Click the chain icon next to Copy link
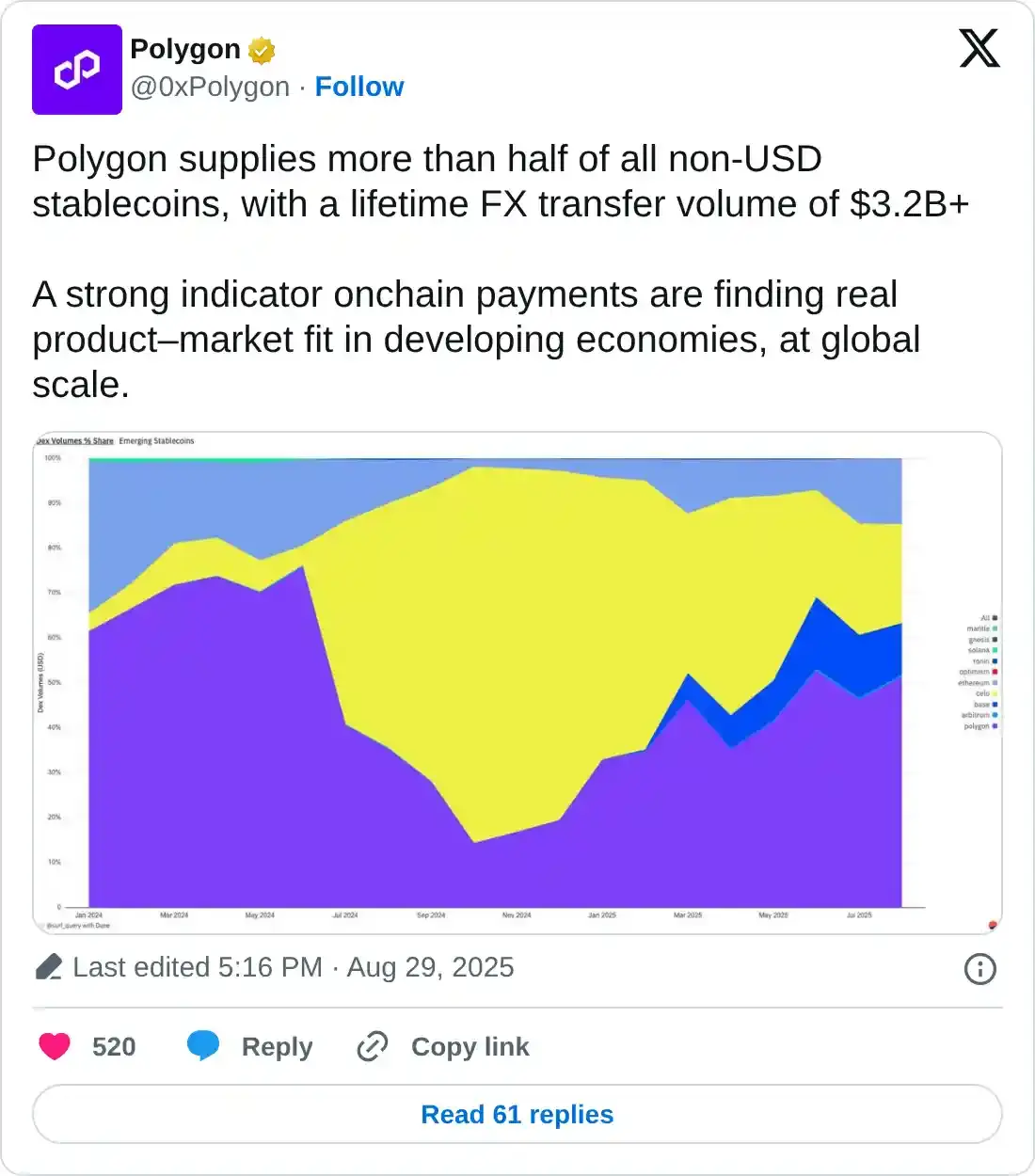This screenshot has height=1176, width=1035. pyautogui.click(x=371, y=1046)
